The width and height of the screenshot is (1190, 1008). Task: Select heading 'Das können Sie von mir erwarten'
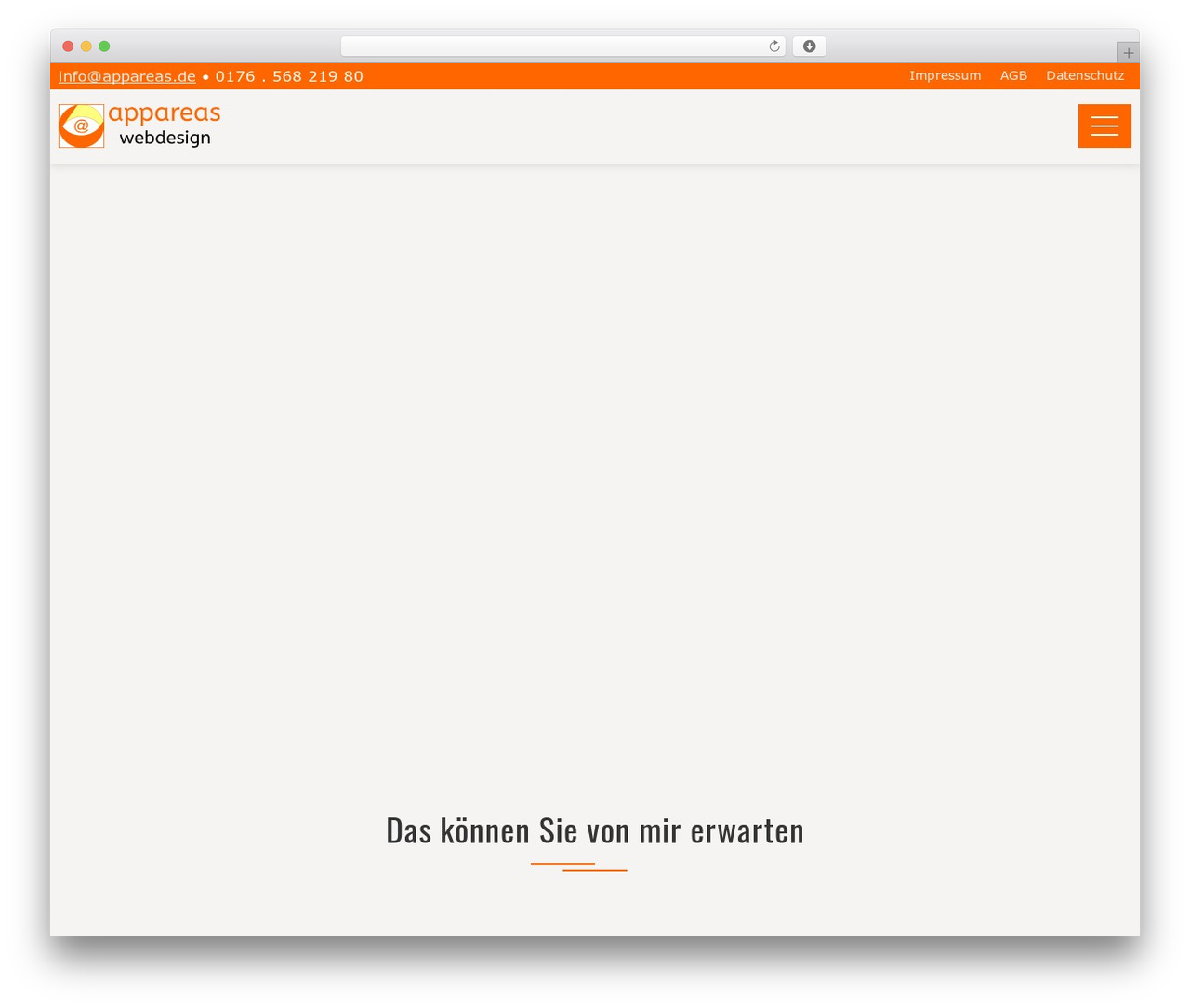pos(595,830)
